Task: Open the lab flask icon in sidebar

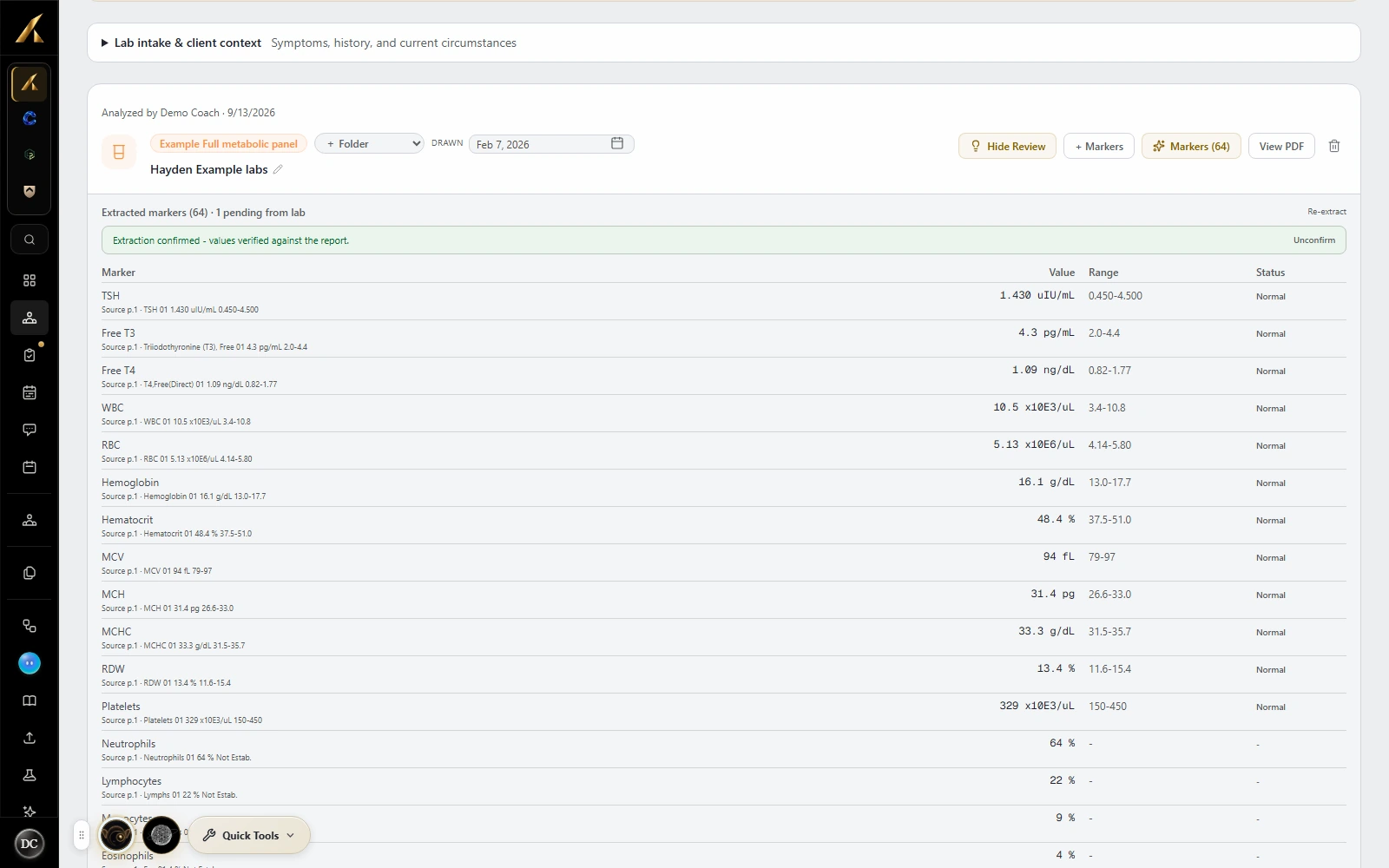Action: 30,775
